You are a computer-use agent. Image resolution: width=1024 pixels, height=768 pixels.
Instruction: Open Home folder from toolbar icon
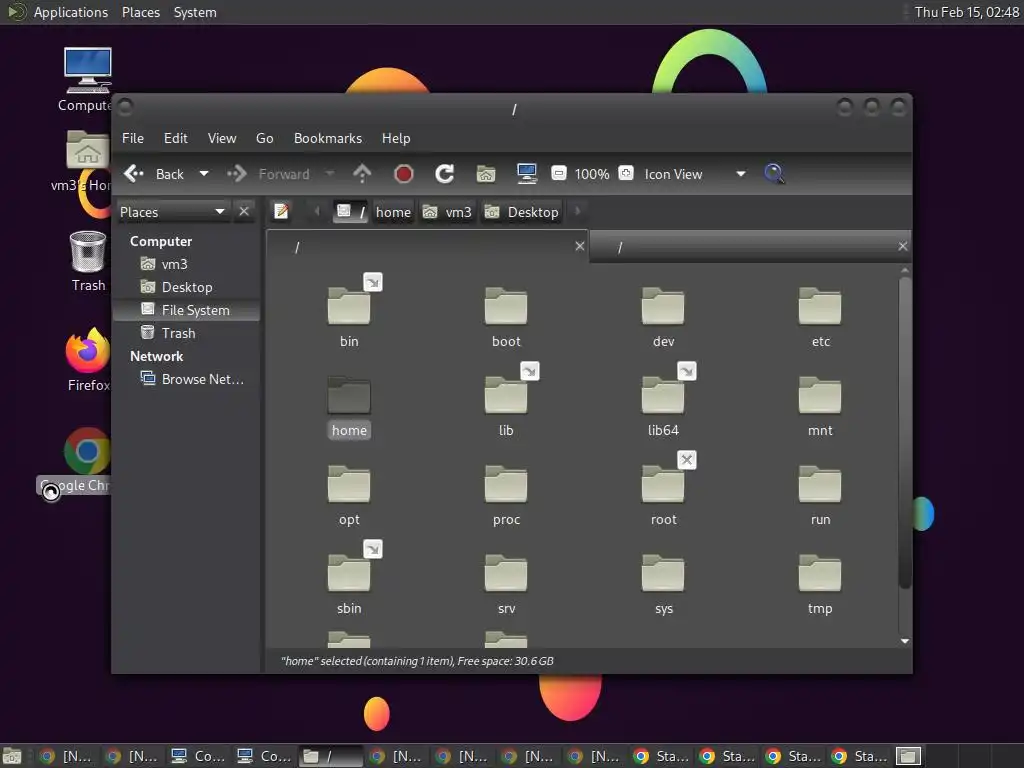tap(486, 174)
